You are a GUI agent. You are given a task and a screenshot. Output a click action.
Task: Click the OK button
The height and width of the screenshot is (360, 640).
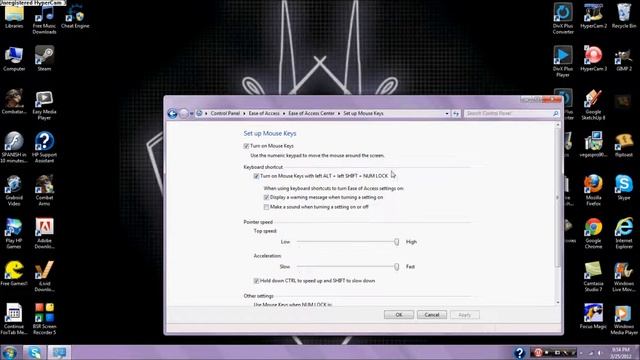(x=399, y=315)
